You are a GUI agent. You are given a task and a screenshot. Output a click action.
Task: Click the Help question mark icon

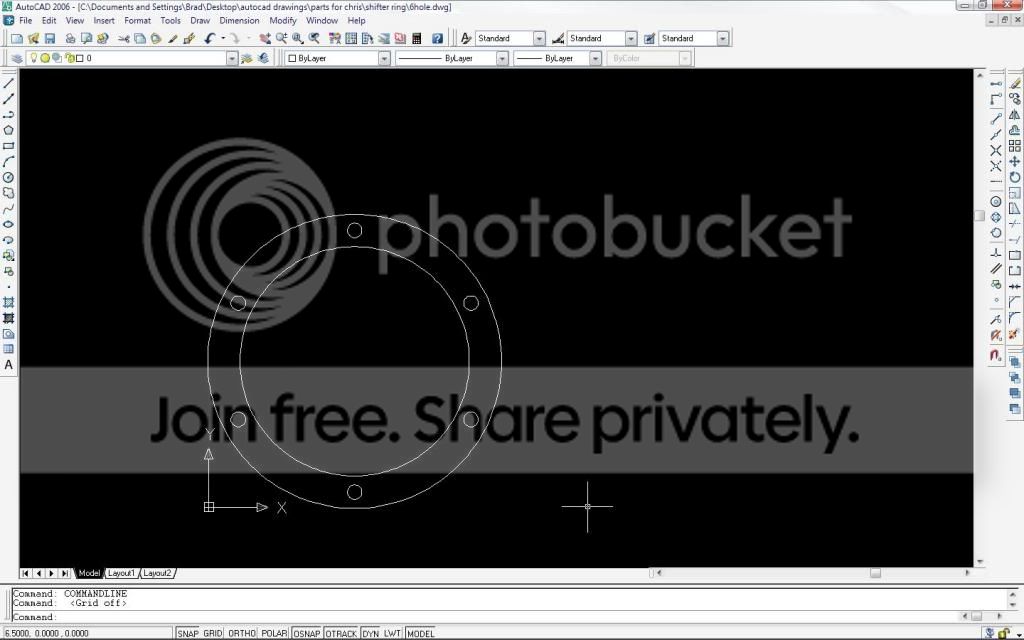click(x=438, y=39)
